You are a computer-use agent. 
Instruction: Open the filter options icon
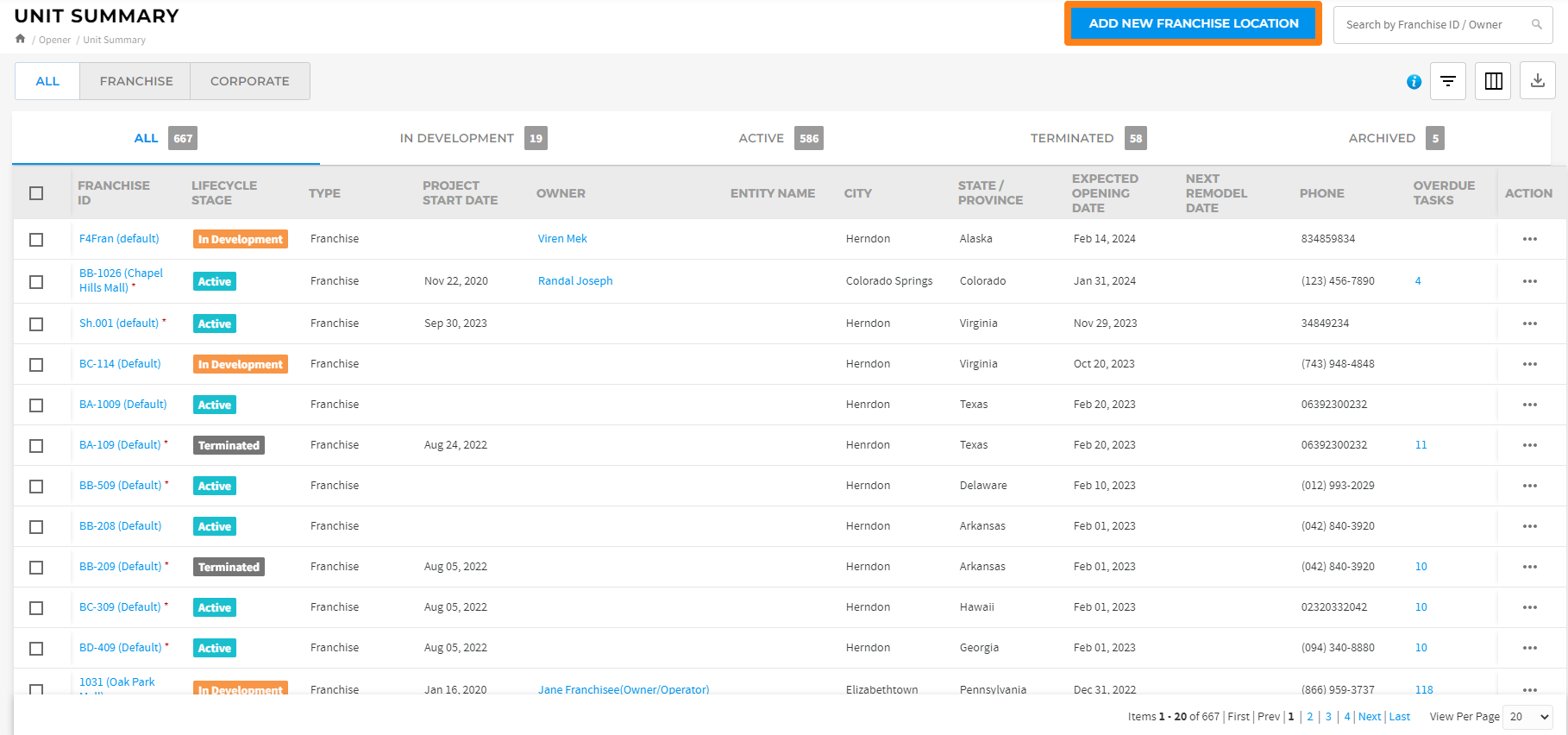pos(1448,81)
